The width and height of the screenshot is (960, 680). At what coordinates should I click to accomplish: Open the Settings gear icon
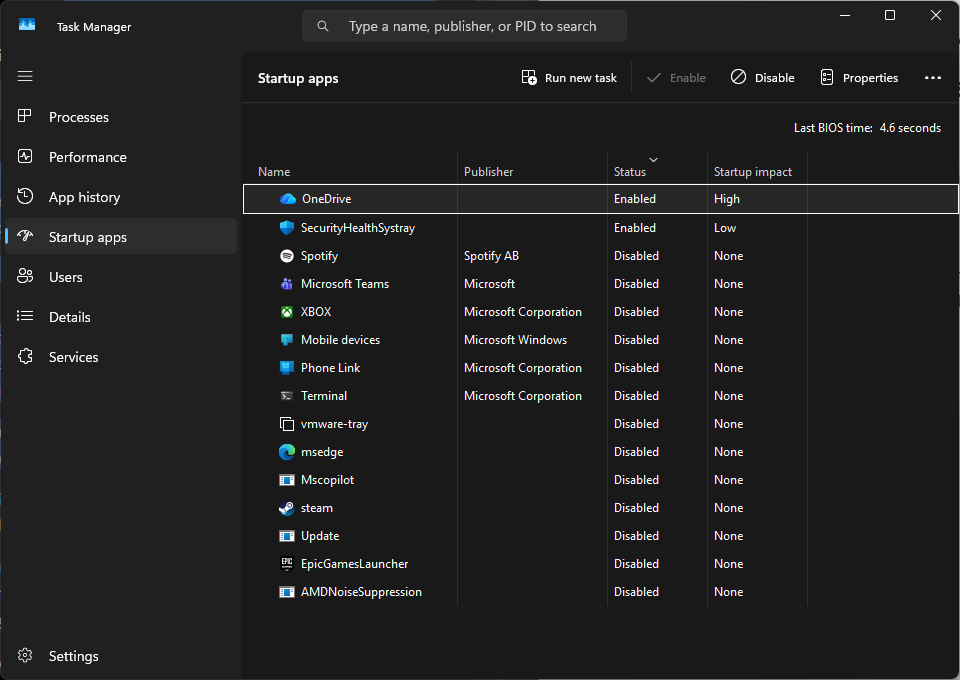pos(25,655)
